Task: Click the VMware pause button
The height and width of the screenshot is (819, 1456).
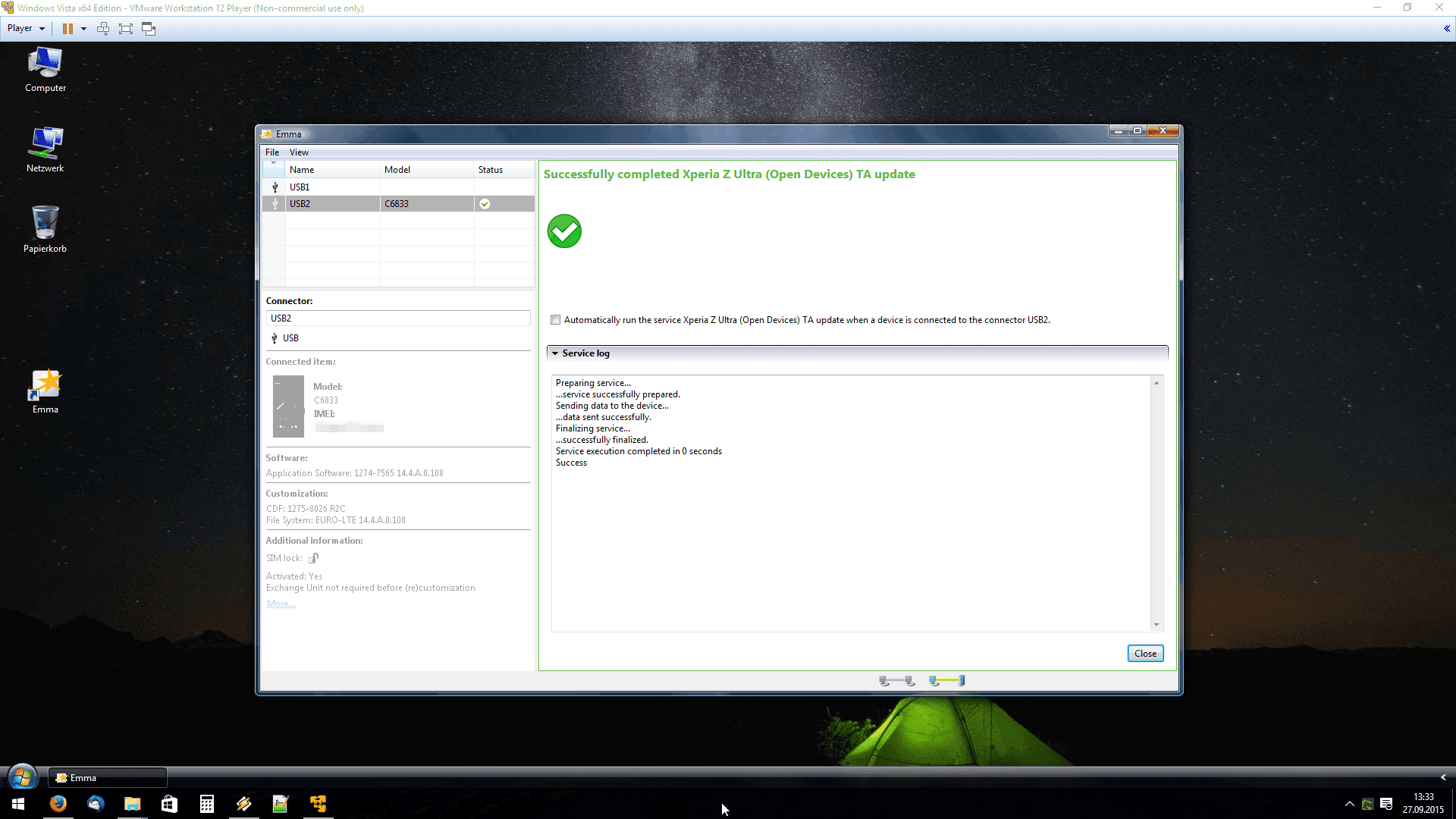Action: click(67, 29)
